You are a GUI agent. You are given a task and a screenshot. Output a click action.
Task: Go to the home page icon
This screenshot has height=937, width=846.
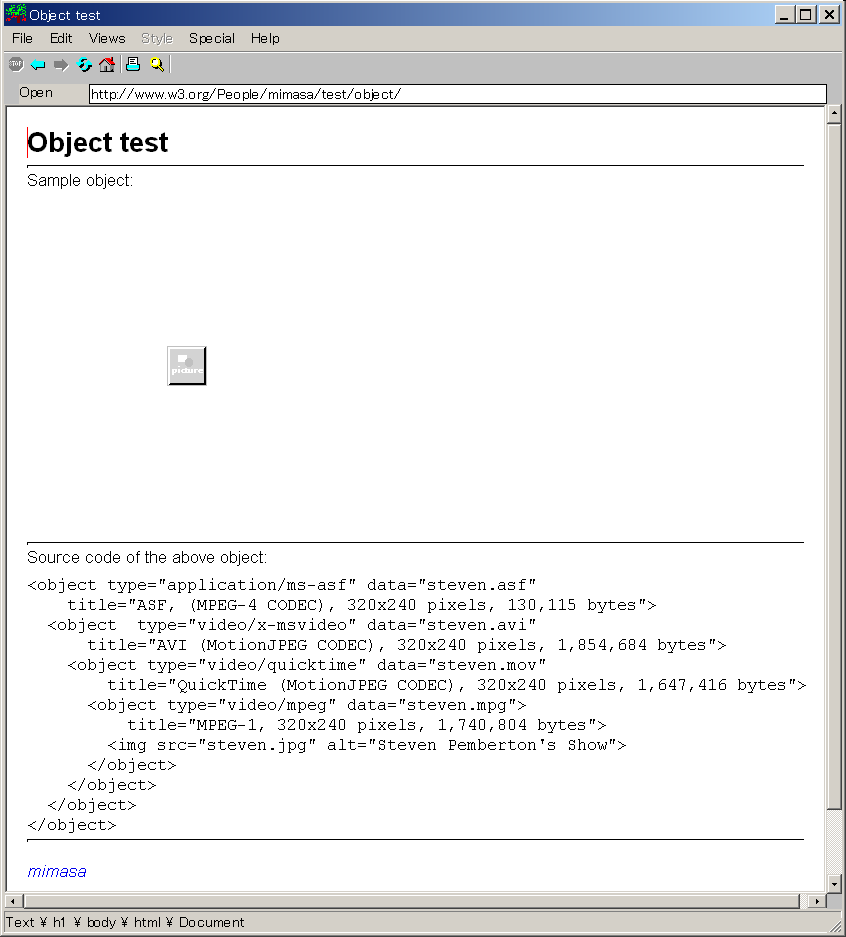point(107,65)
